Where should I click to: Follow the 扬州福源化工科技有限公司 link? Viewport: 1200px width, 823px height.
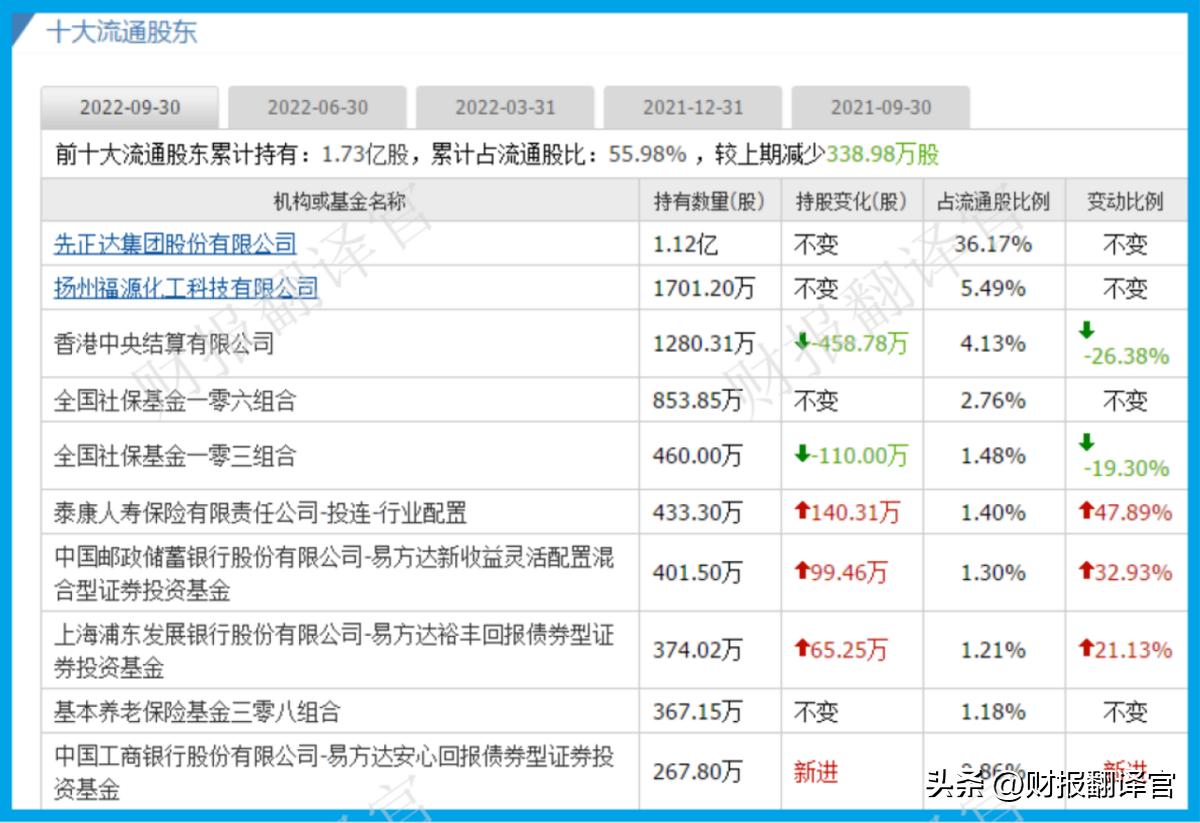click(x=186, y=289)
